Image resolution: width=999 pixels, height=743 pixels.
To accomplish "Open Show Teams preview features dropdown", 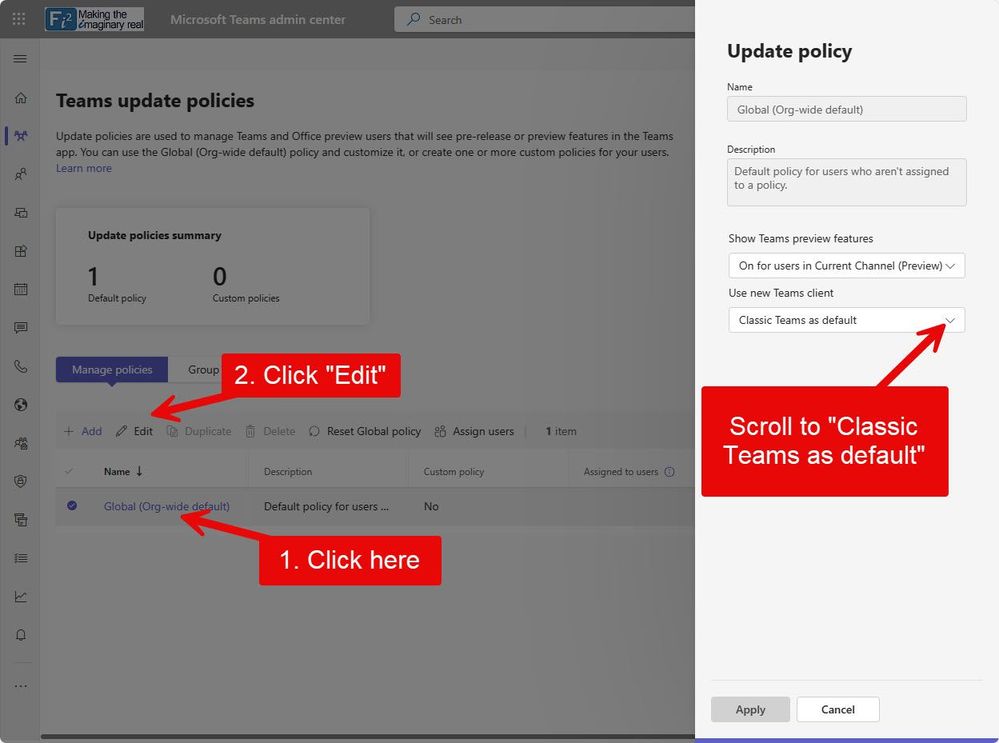I will 846,266.
